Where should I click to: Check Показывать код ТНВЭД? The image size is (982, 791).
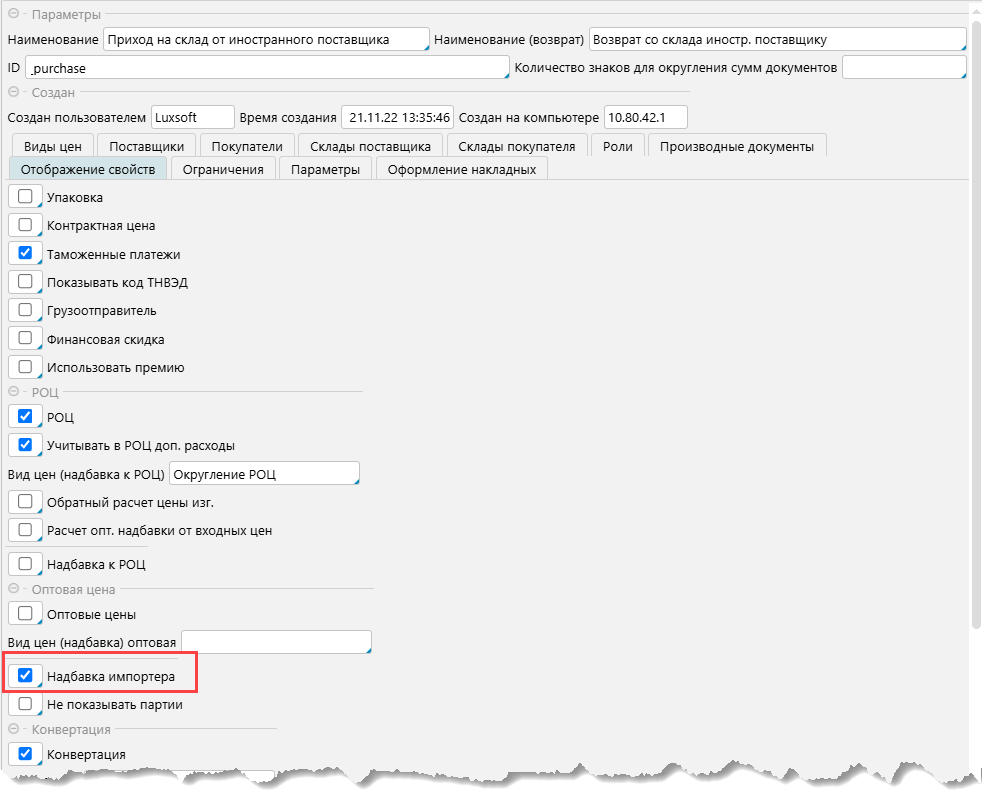(x=25, y=282)
